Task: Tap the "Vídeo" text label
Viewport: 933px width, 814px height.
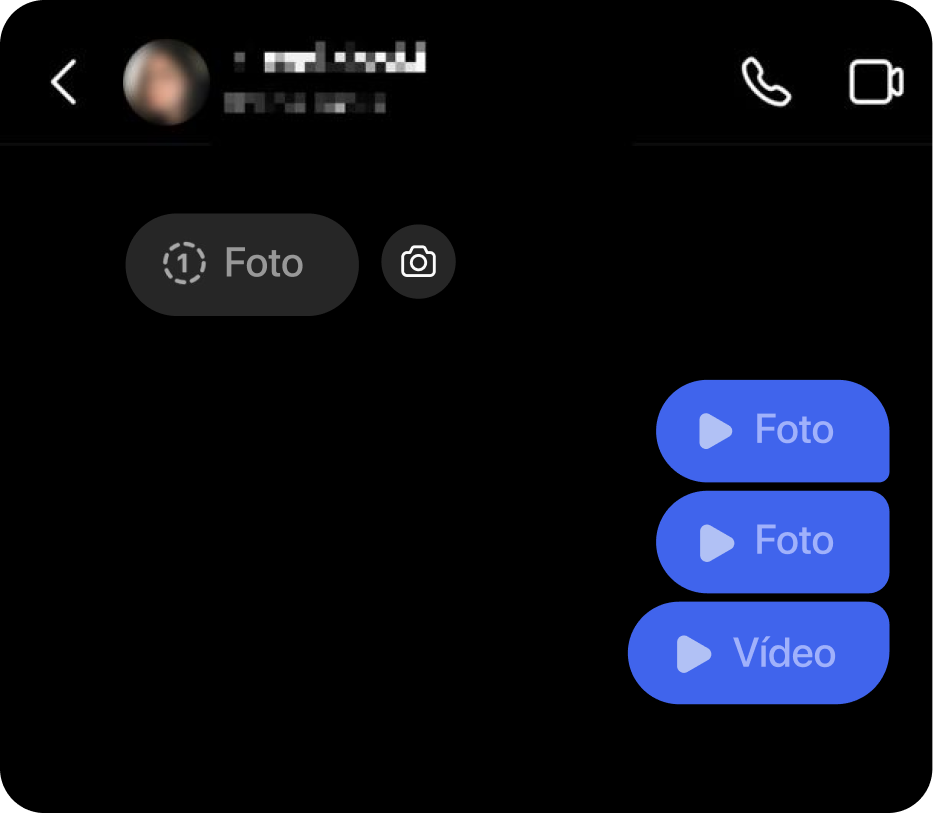Action: 784,652
